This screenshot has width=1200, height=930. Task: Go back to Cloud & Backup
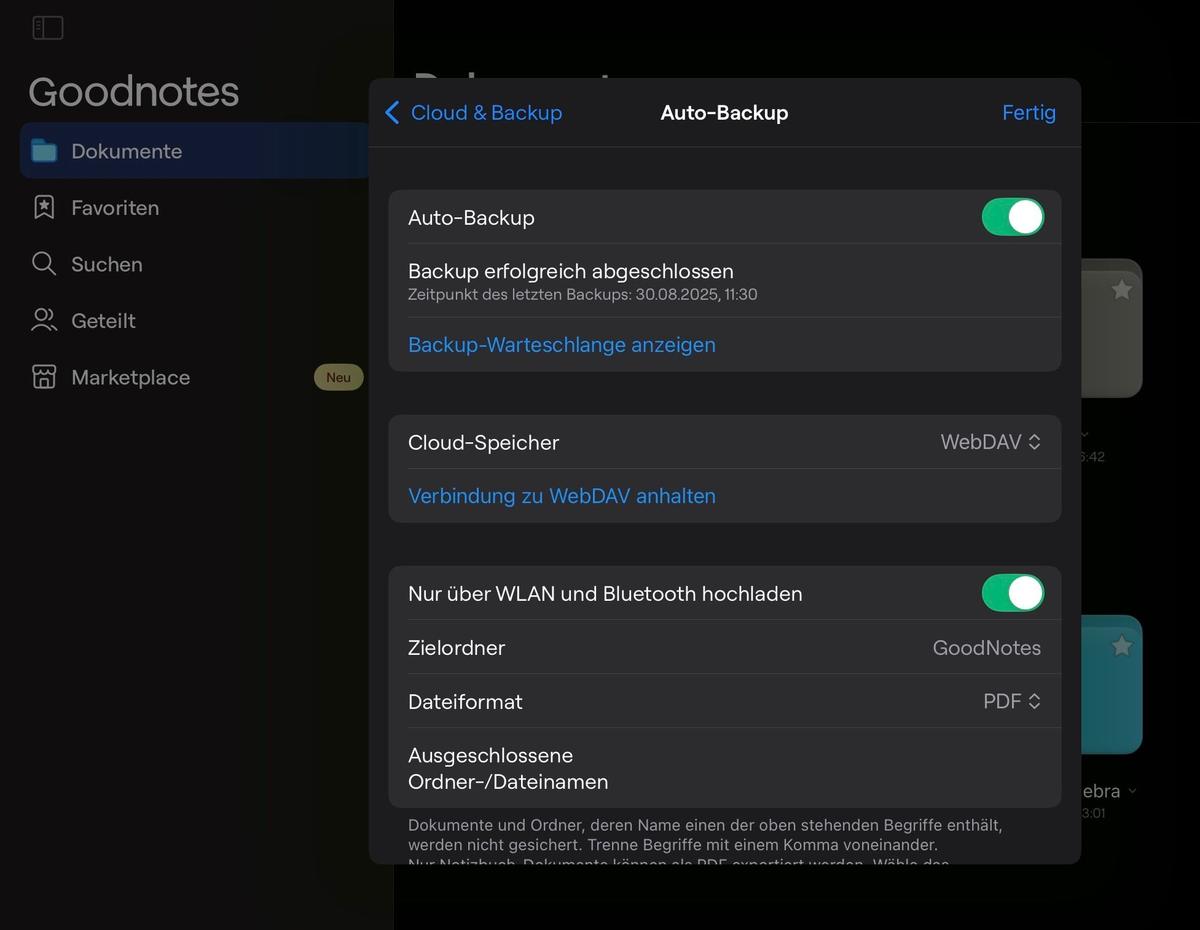(473, 113)
